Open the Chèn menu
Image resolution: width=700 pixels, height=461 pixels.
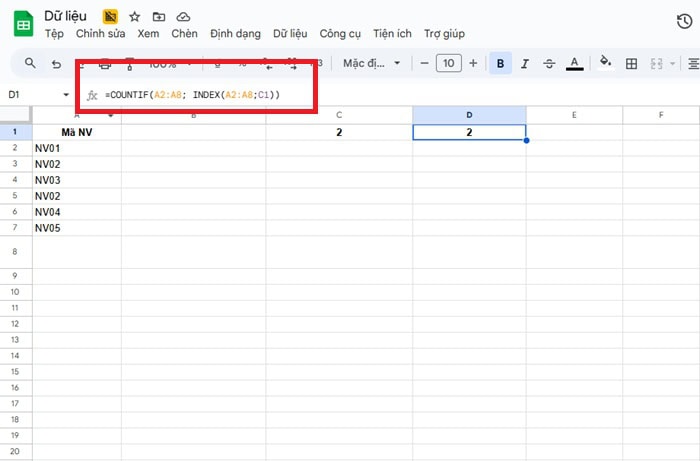[184, 33]
